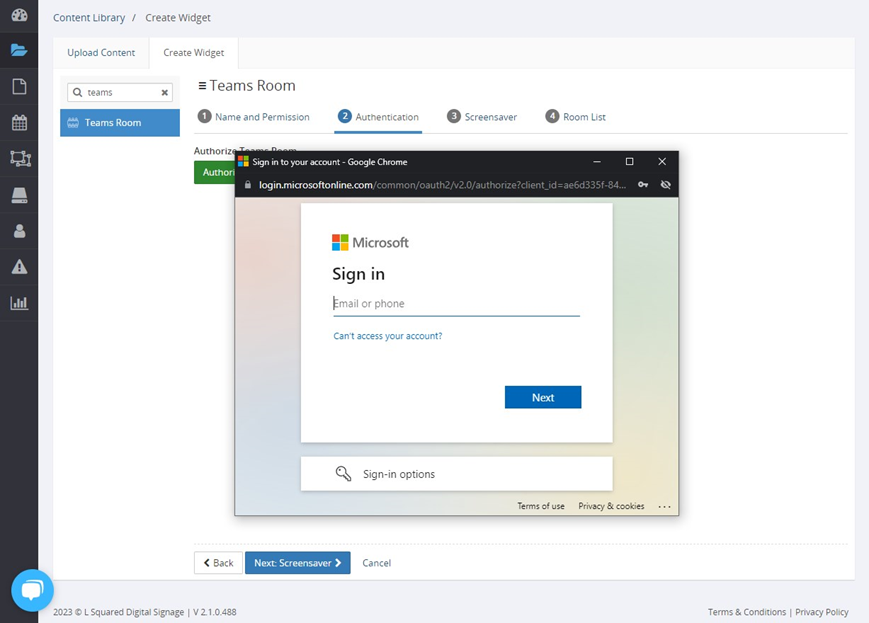This screenshot has height=623, width=869.
Task: Click the Cancel link
Action: pos(376,563)
